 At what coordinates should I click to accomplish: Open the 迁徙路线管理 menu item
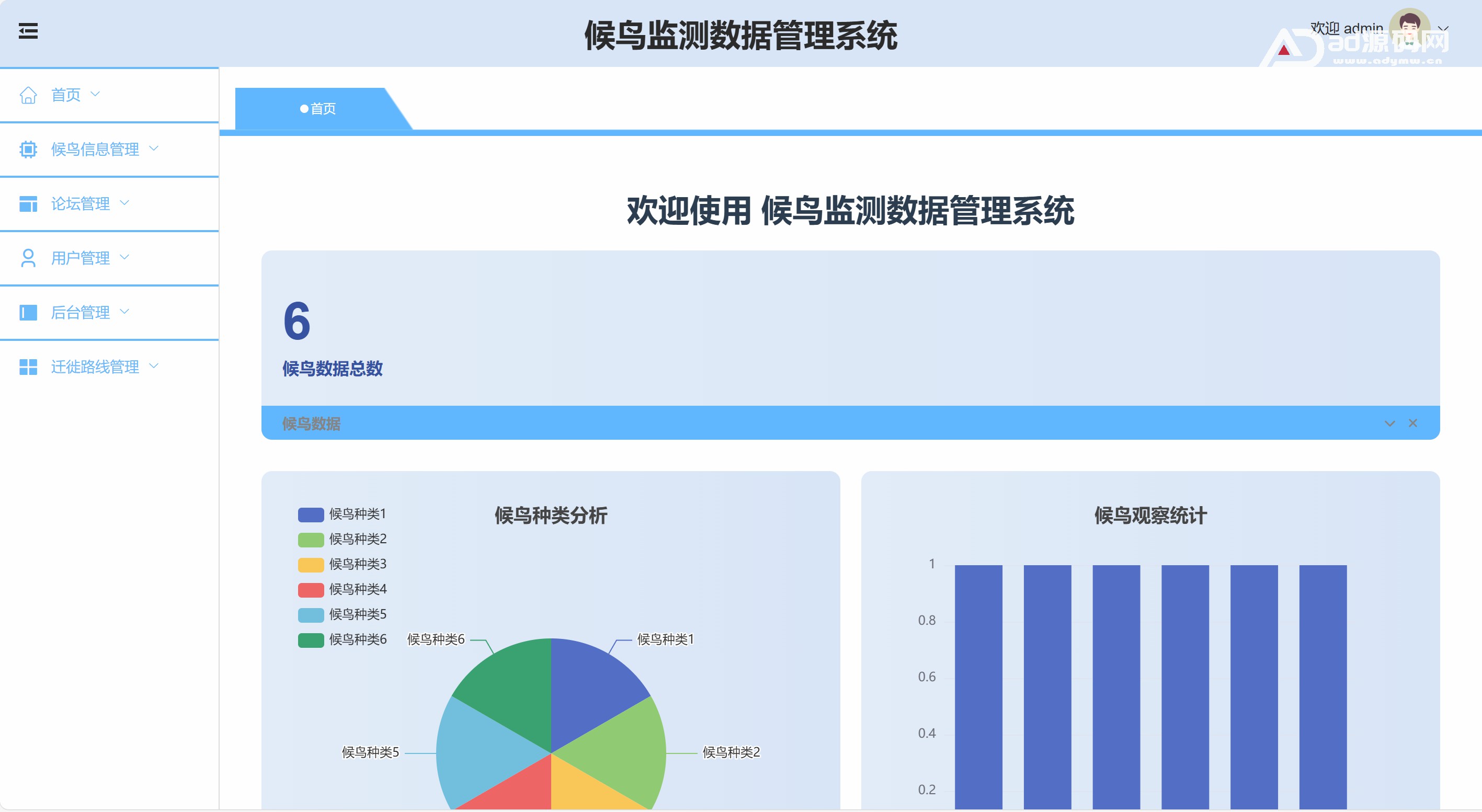pyautogui.click(x=95, y=367)
